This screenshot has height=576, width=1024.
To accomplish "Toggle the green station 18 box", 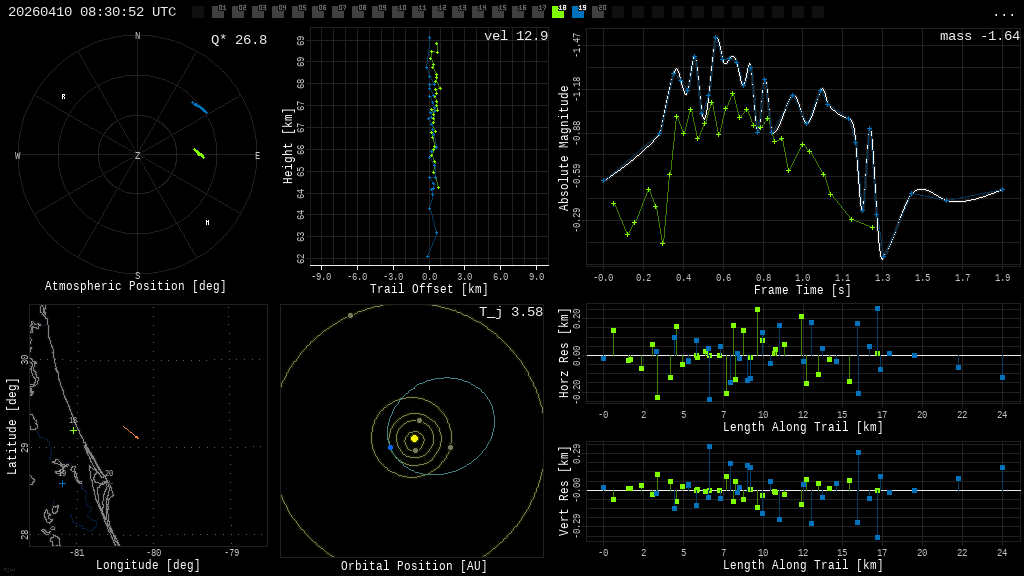I will pyautogui.click(x=558, y=12).
